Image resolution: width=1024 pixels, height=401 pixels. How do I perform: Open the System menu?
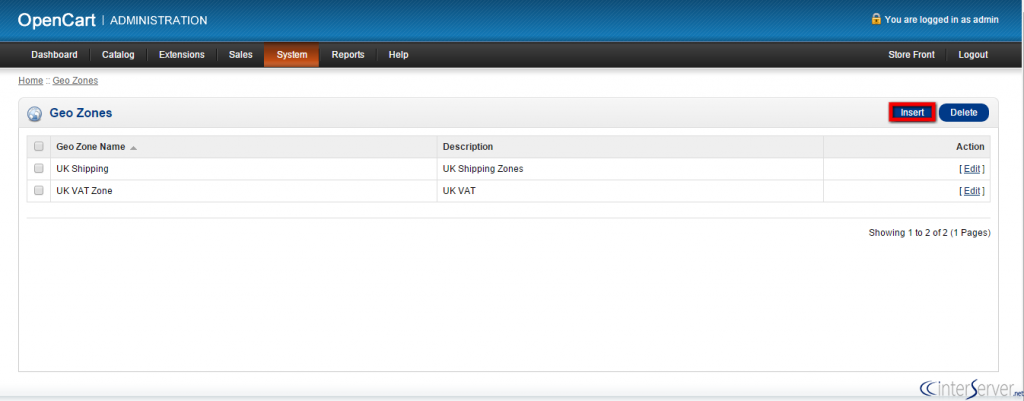coord(291,55)
